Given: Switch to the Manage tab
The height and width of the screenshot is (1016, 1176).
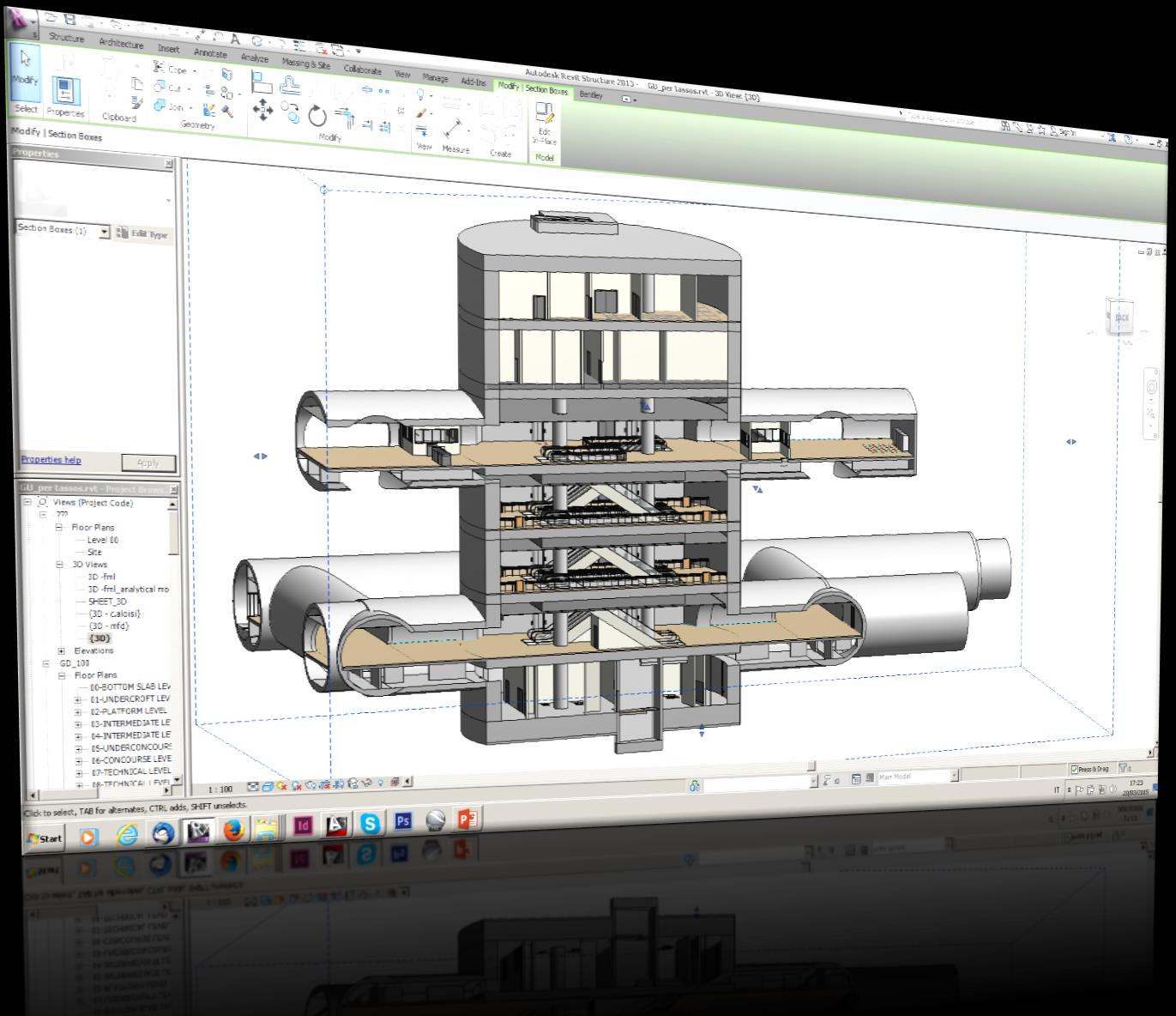Looking at the screenshot, I should click(x=435, y=78).
